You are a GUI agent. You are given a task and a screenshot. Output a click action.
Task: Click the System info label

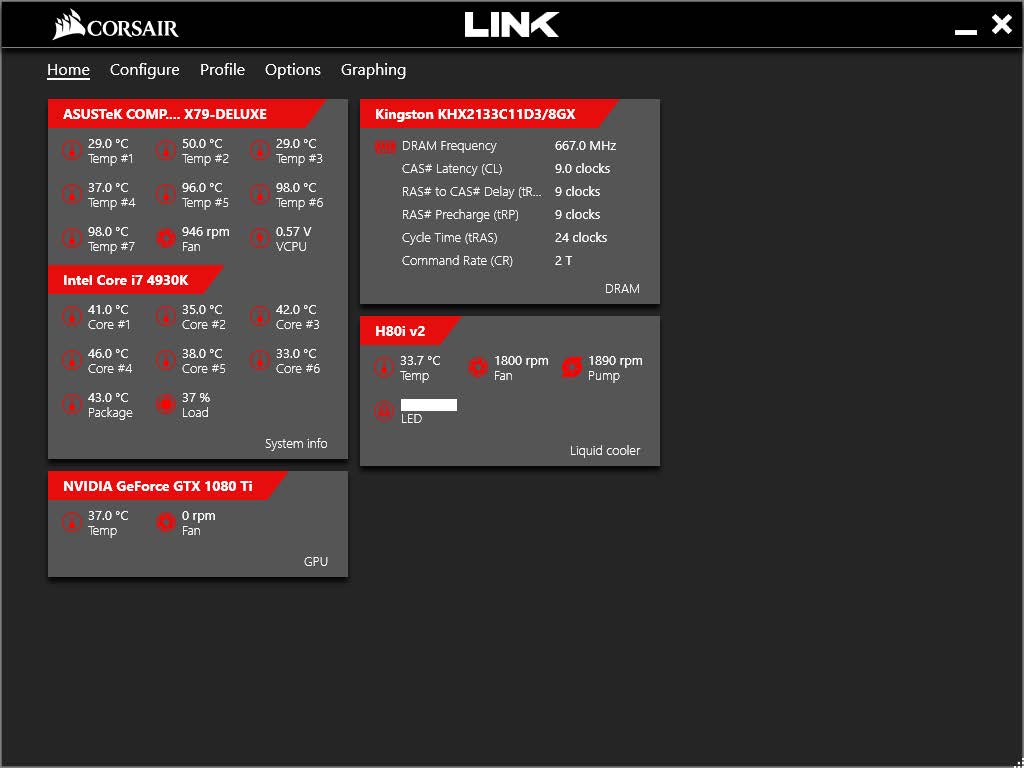pyautogui.click(x=296, y=443)
